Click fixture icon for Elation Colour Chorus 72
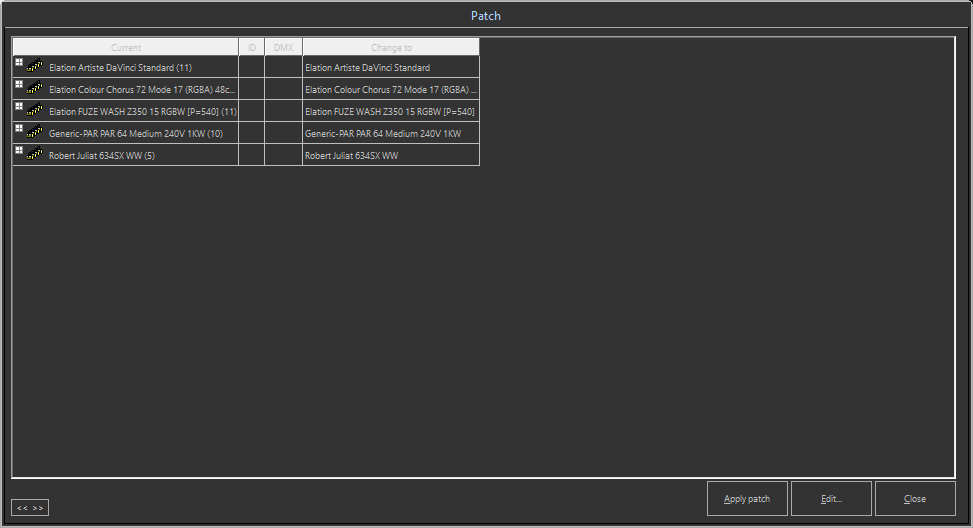Viewport: 973px width, 528px height. tap(35, 87)
